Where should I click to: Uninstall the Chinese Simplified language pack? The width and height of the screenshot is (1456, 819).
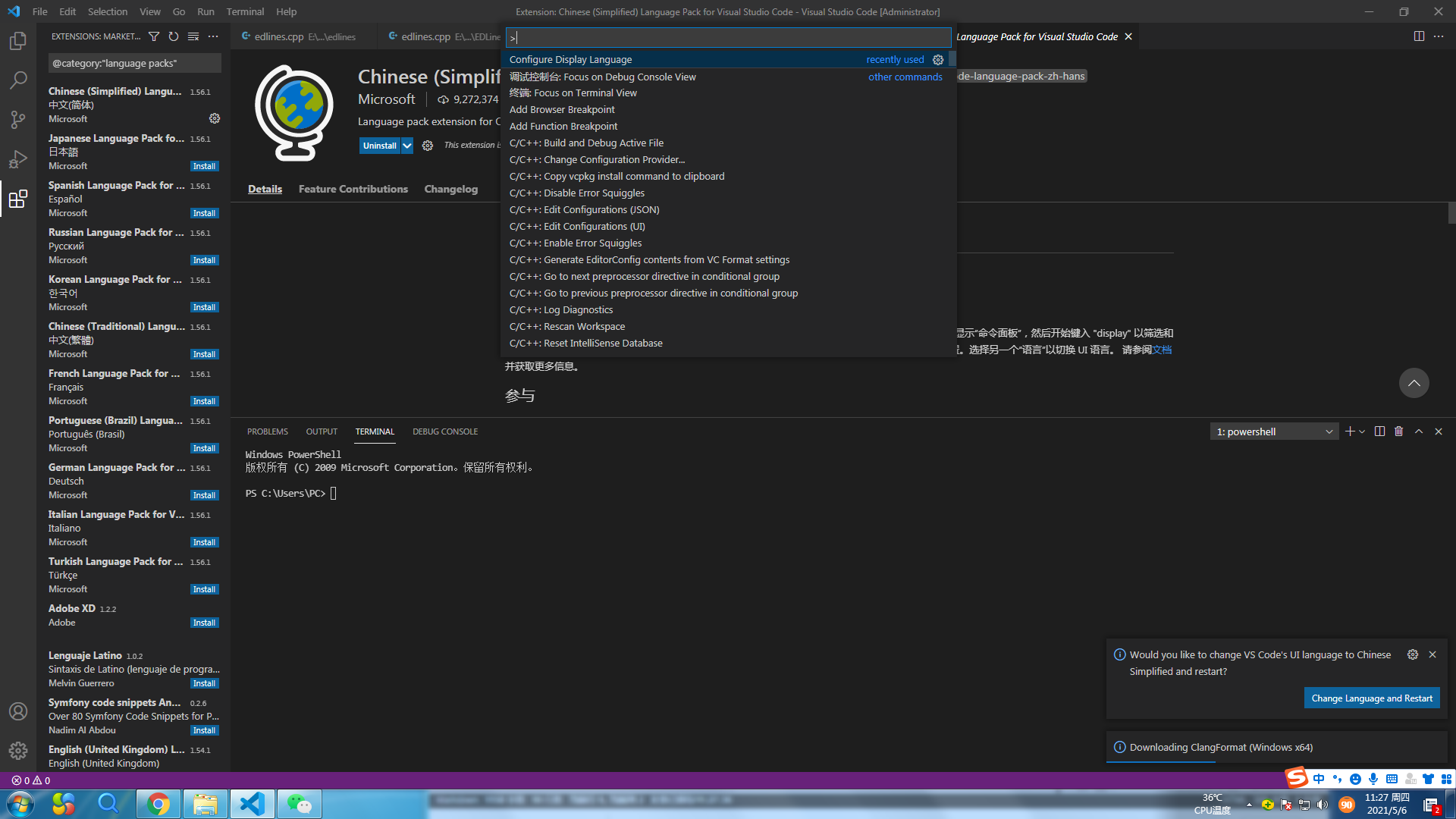click(x=379, y=146)
